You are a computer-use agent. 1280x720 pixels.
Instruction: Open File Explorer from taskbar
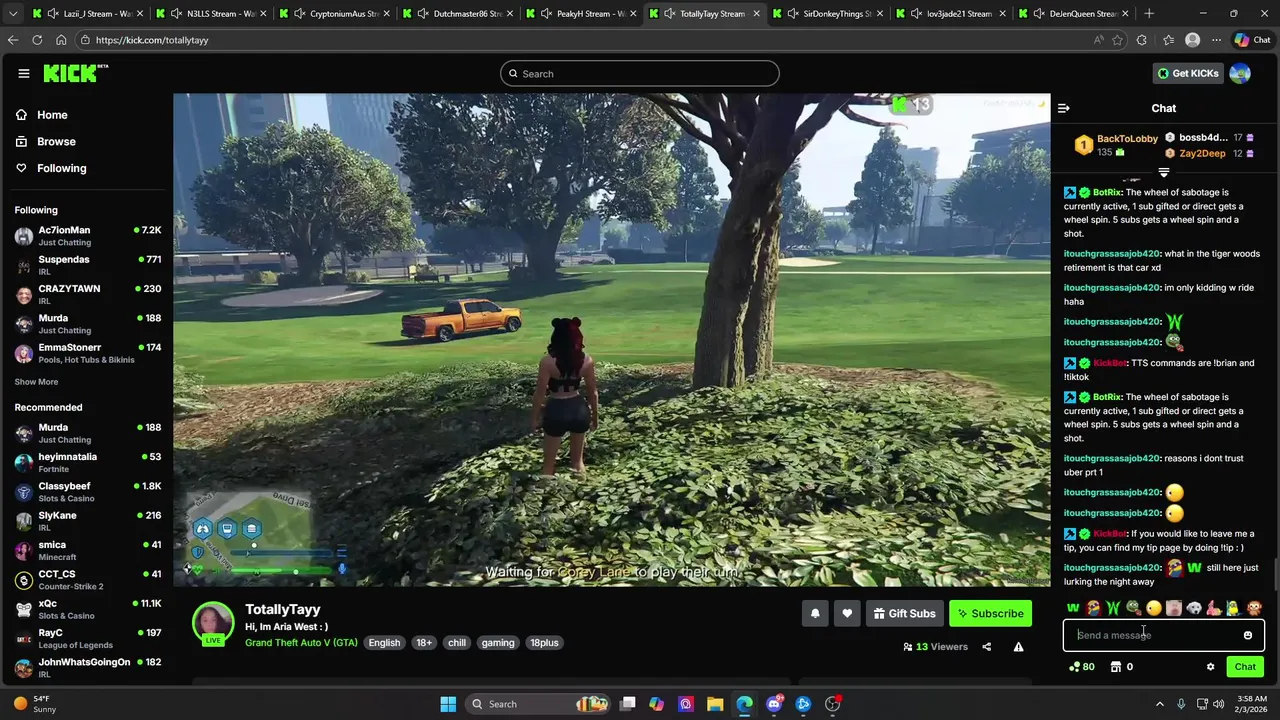pos(715,704)
